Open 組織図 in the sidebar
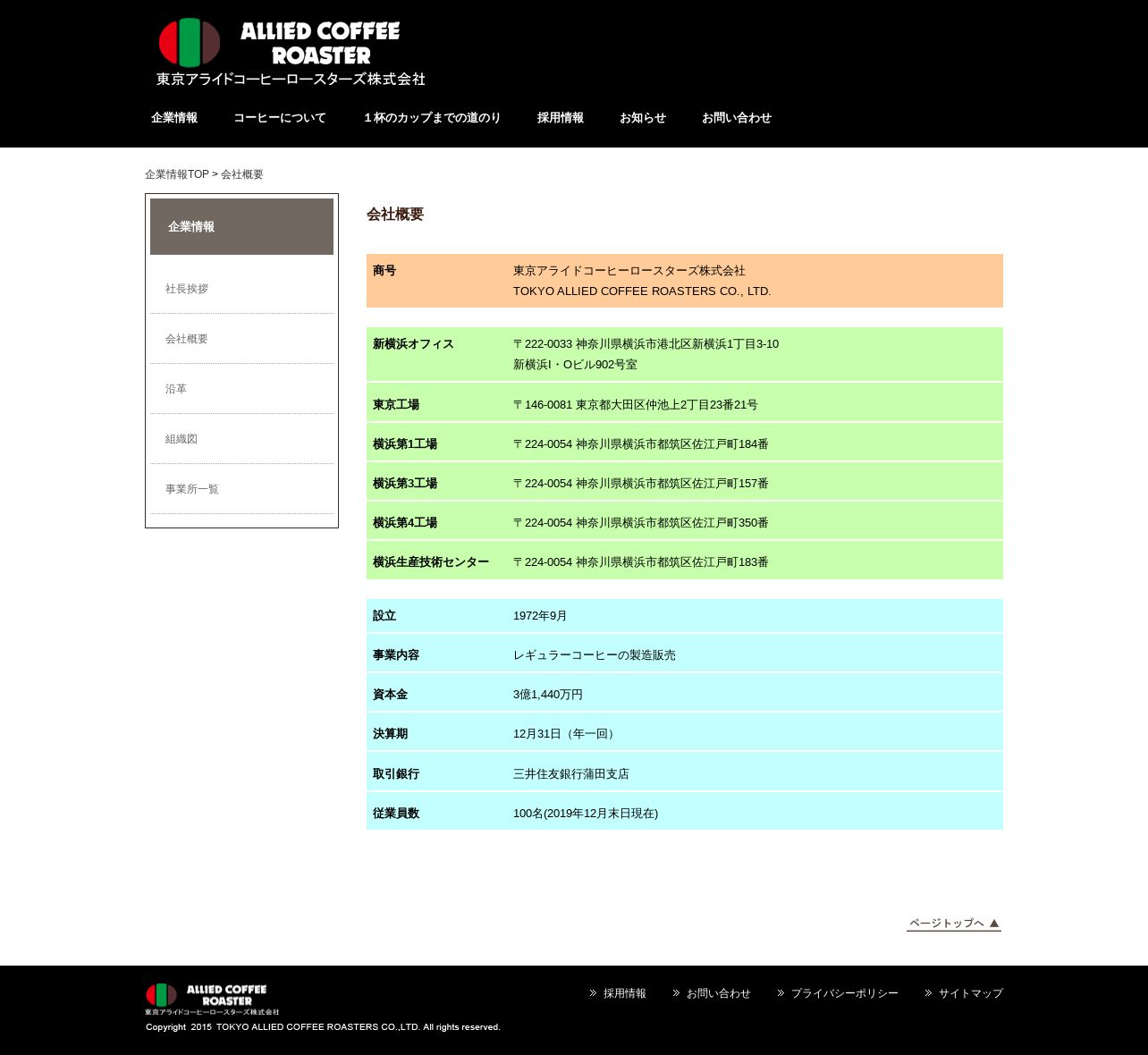 [x=181, y=439]
